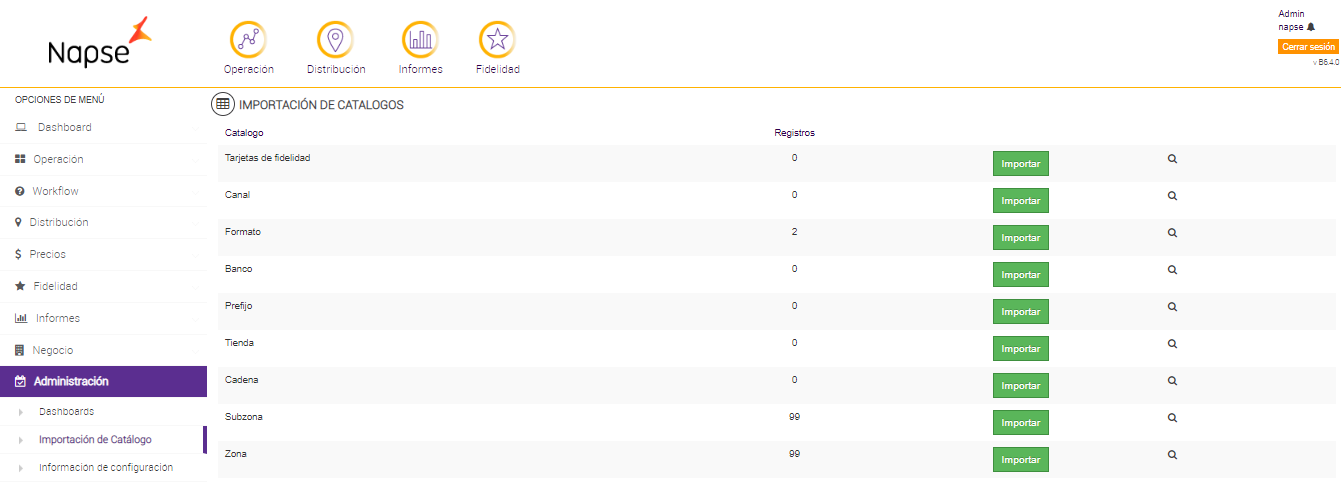Click the notification bell beside napse
The height and width of the screenshot is (485, 1341).
(x=1311, y=27)
